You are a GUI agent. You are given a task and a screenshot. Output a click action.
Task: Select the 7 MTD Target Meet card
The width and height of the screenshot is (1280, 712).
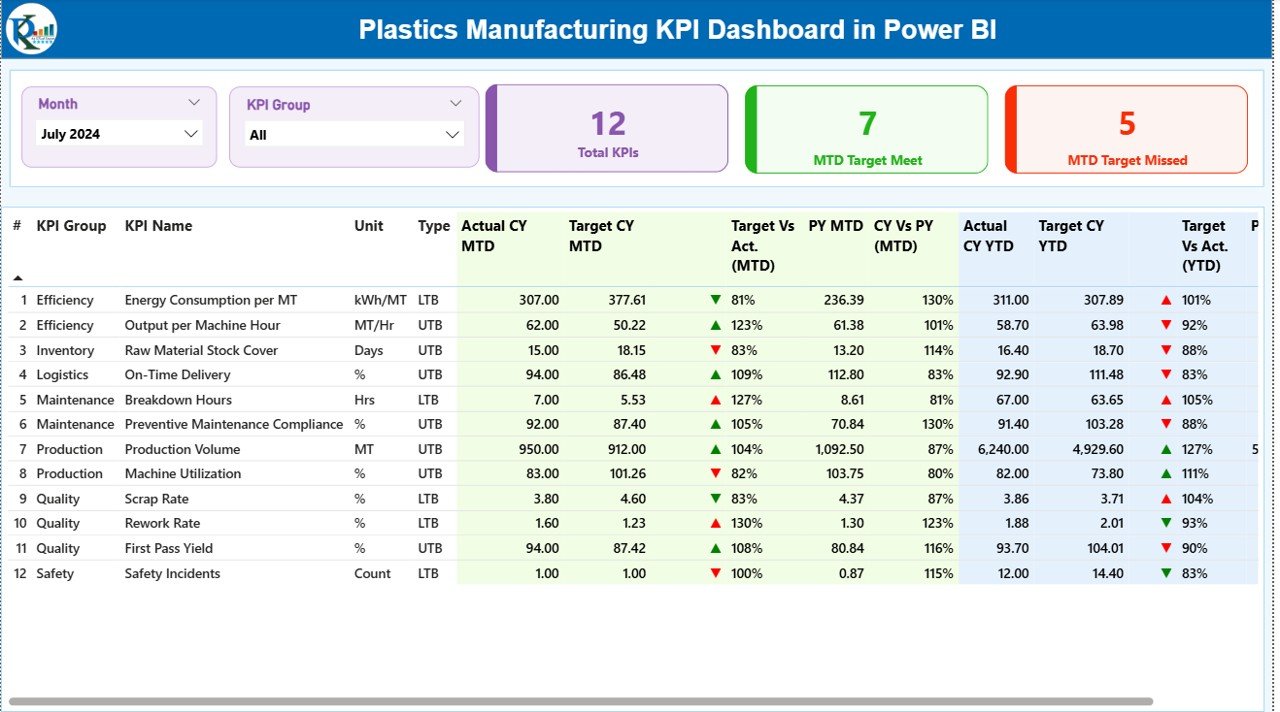(x=866, y=128)
